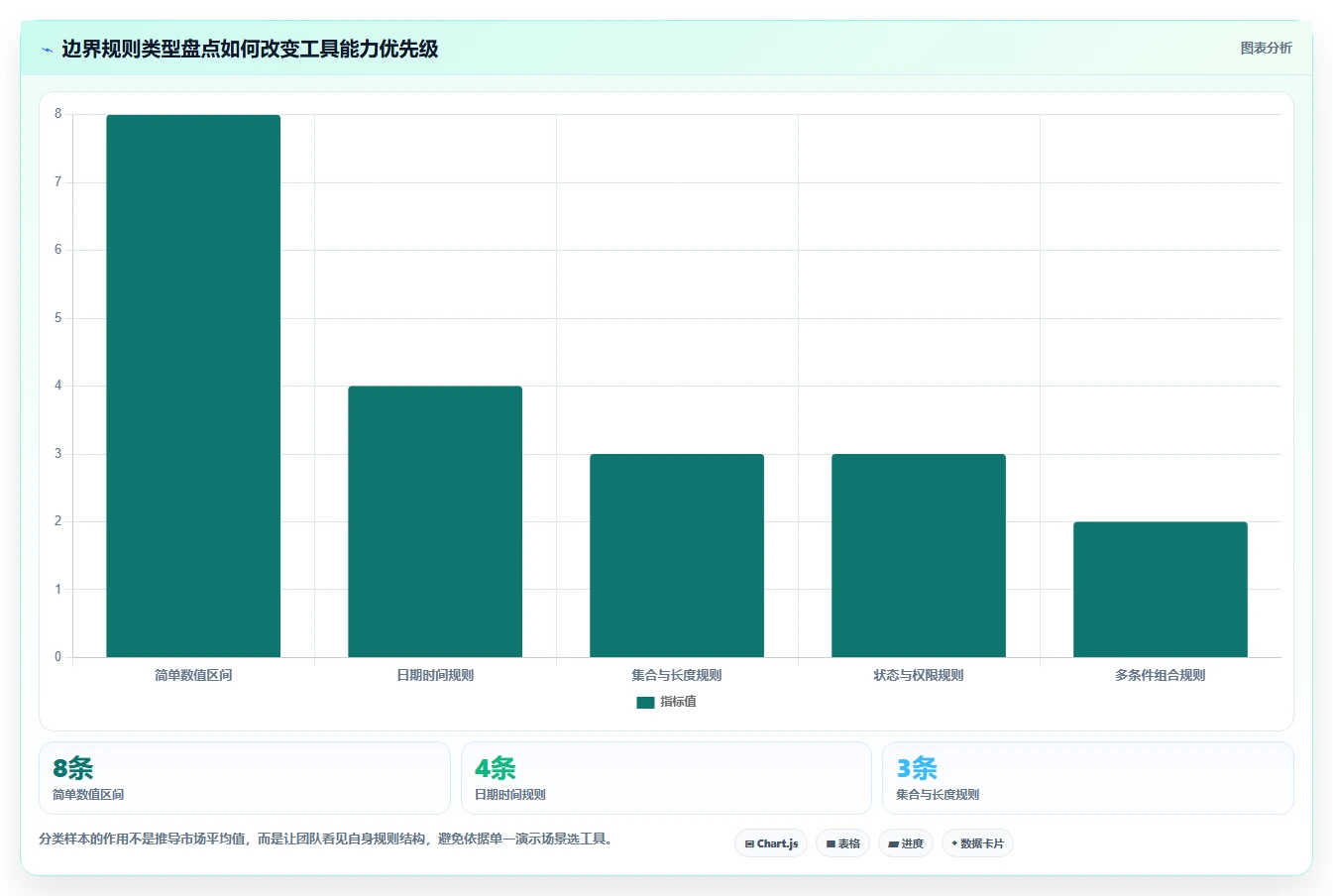
Task: Click the 简单数值区间 x-axis label
Action: (x=193, y=675)
